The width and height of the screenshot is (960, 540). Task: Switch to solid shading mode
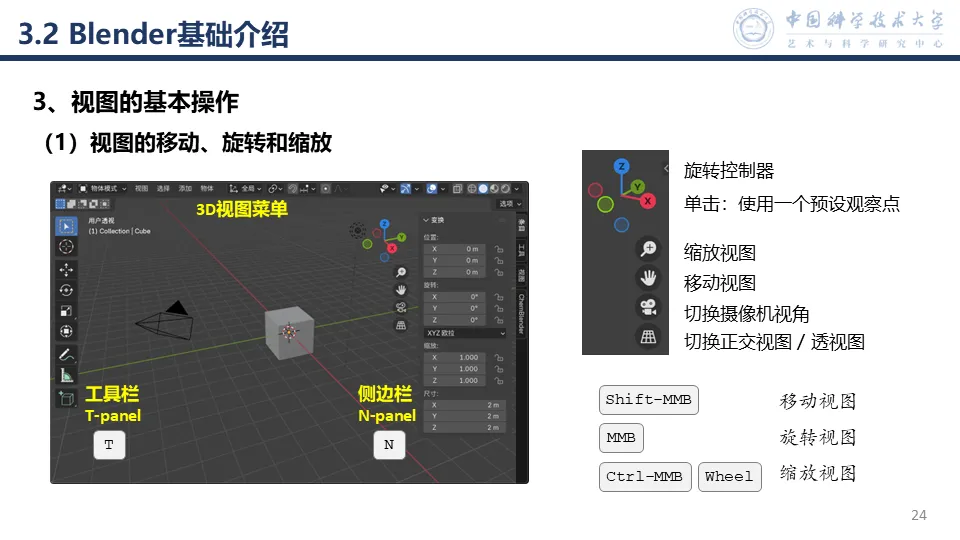pyautogui.click(x=483, y=189)
